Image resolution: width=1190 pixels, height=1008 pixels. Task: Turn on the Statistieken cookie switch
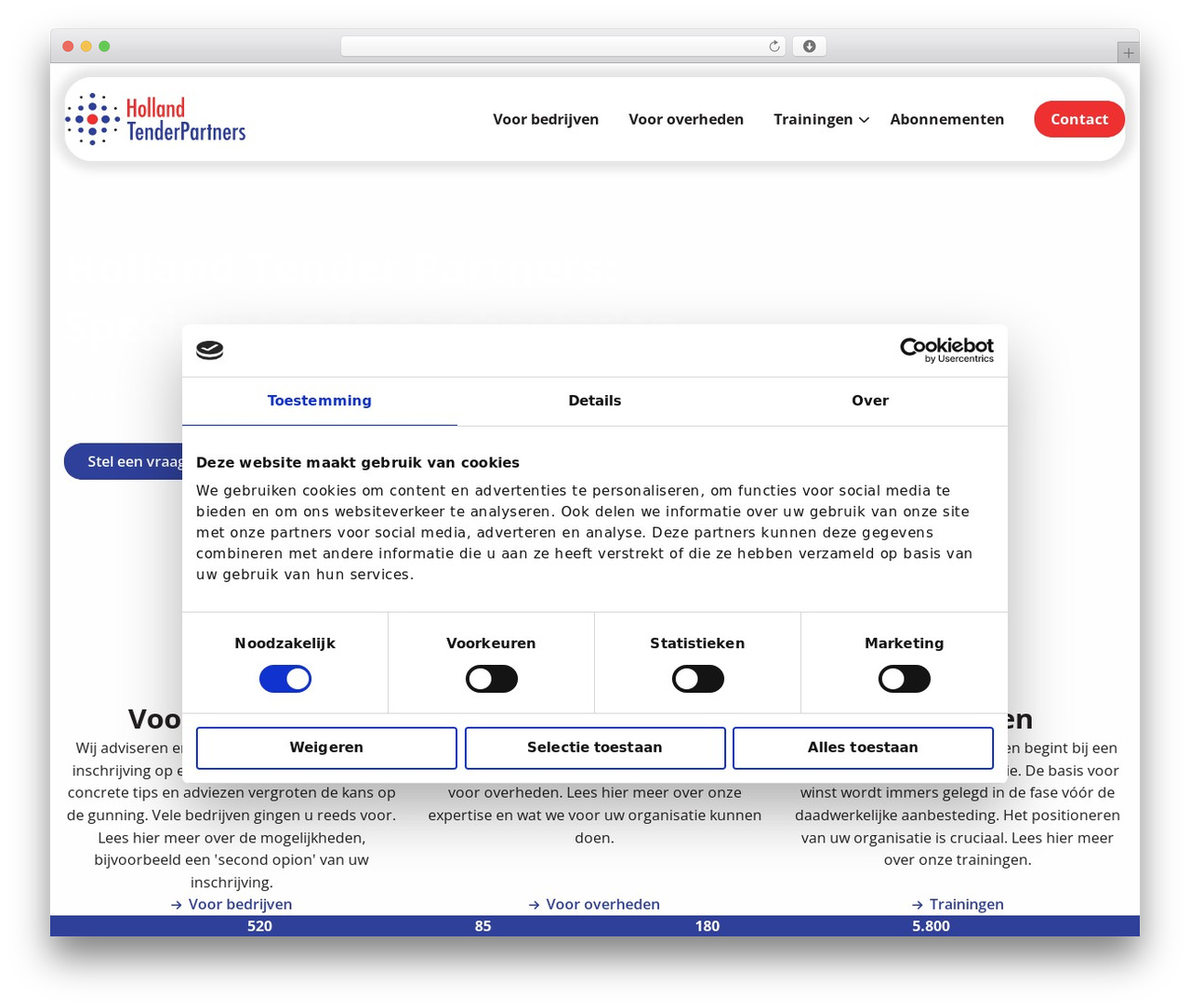pos(698,679)
